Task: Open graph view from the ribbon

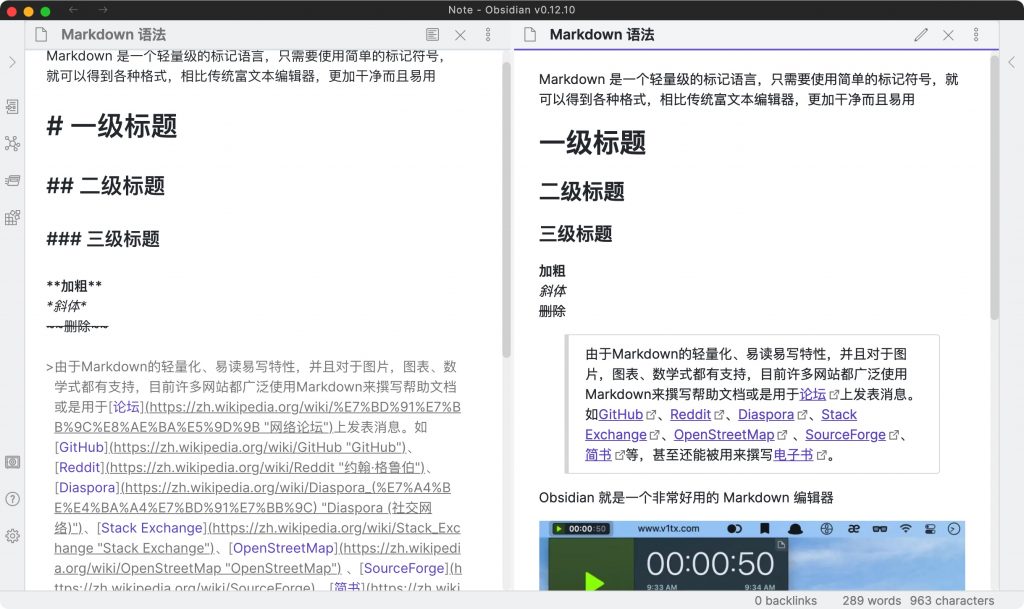Action: [x=12, y=144]
